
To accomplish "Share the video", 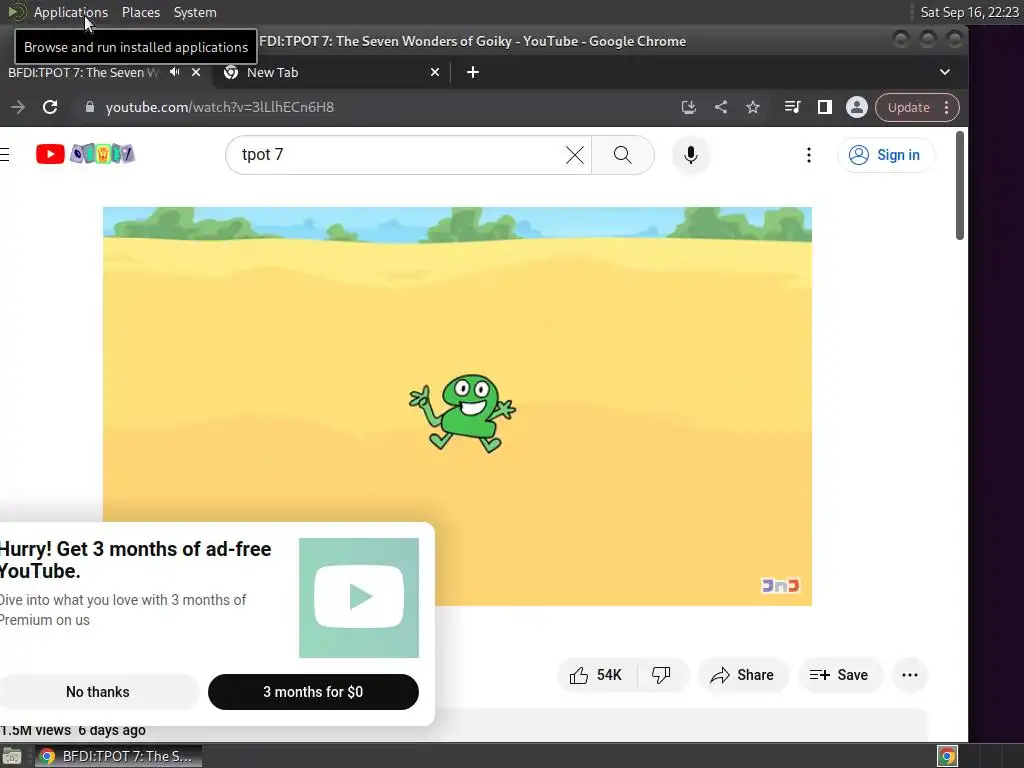I will coord(743,675).
